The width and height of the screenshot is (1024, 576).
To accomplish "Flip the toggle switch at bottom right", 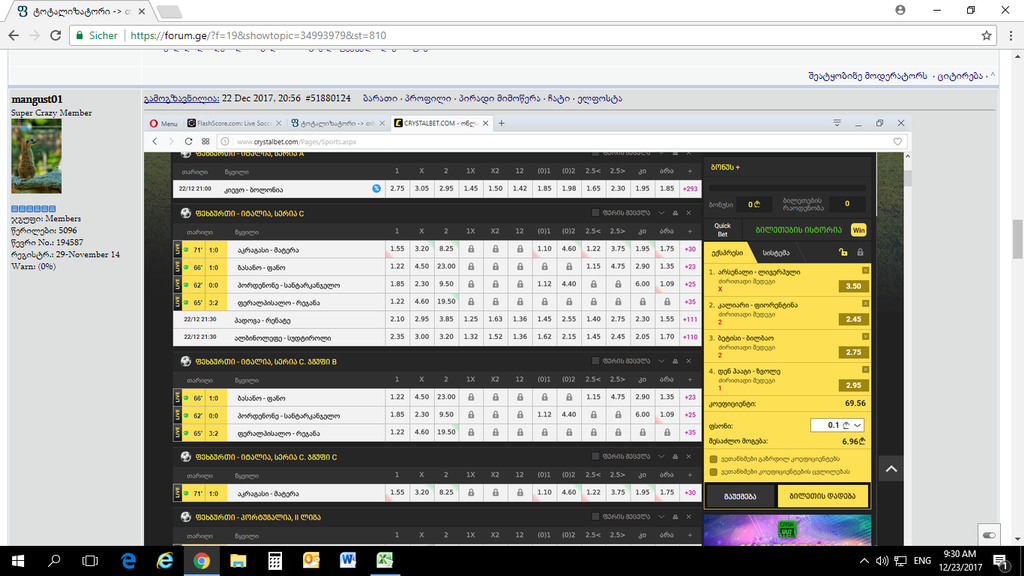I will pos(989,536).
